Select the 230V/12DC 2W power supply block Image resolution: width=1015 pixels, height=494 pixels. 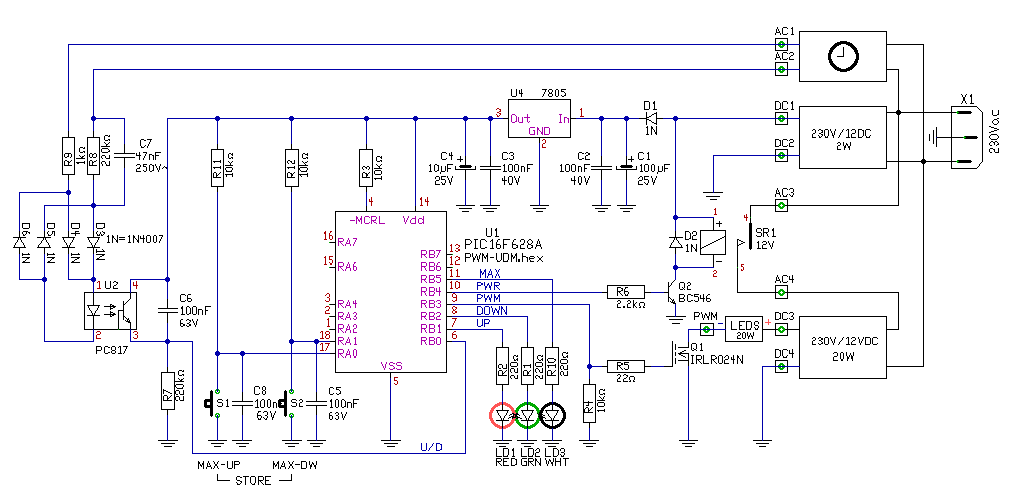tap(843, 137)
